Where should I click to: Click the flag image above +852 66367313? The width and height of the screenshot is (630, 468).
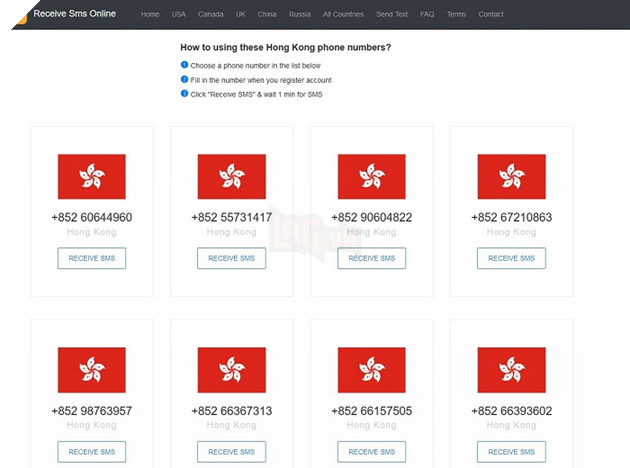click(231, 370)
